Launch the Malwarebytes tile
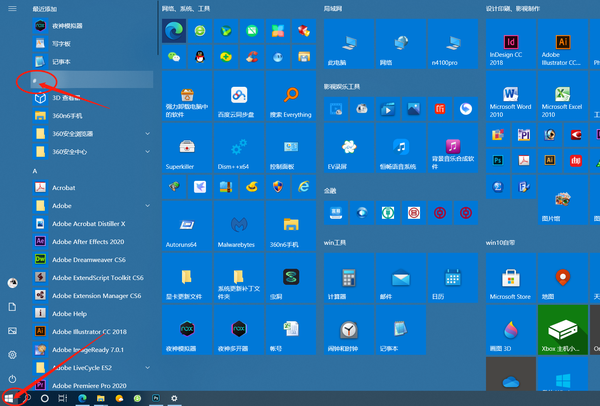600x406 pixels. click(x=239, y=227)
